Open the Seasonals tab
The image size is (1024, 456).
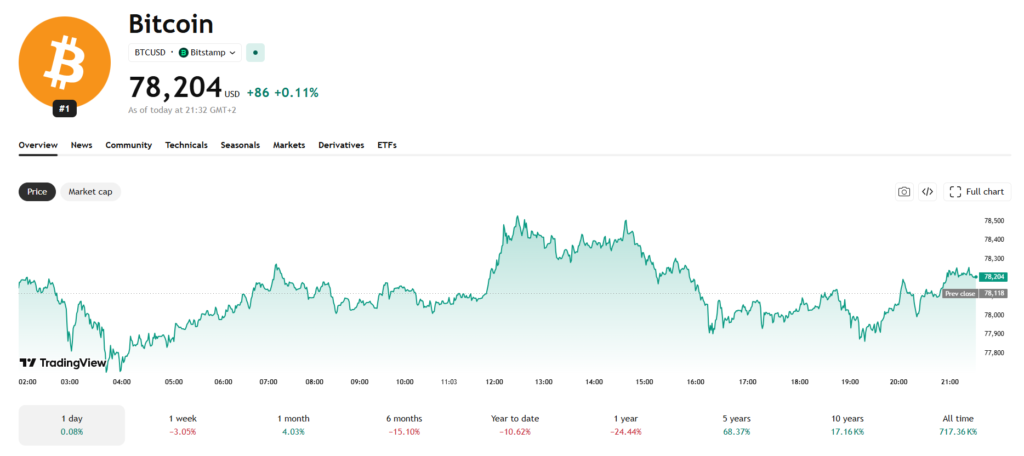(x=240, y=145)
